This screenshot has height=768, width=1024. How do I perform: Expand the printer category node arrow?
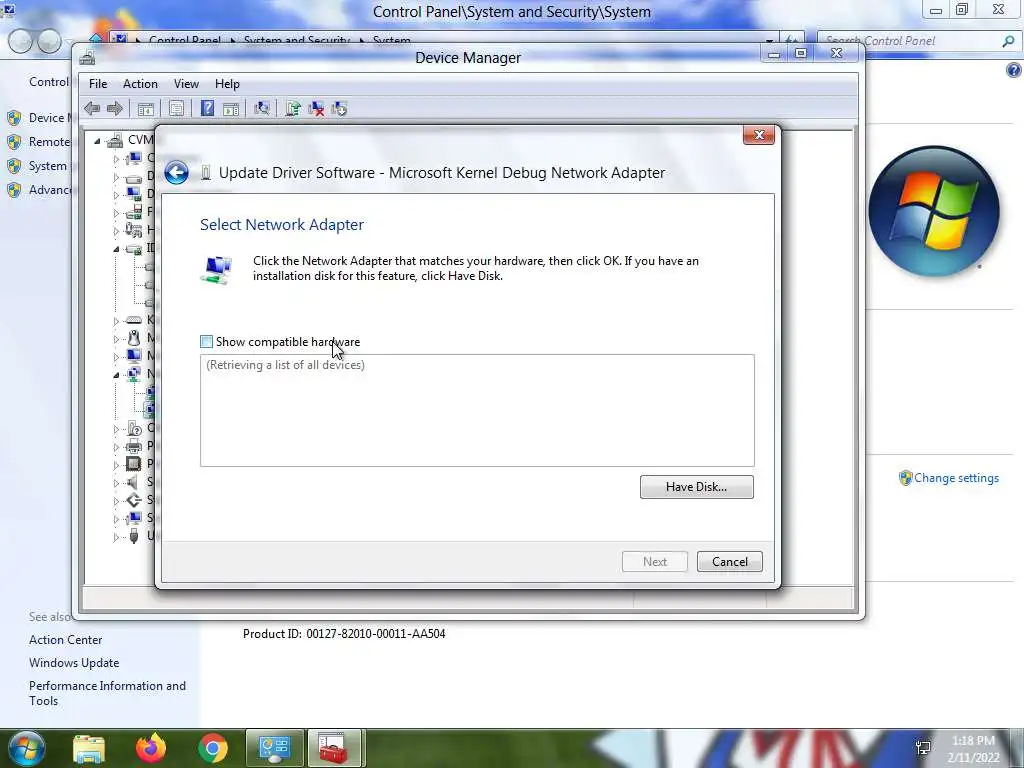click(116, 447)
